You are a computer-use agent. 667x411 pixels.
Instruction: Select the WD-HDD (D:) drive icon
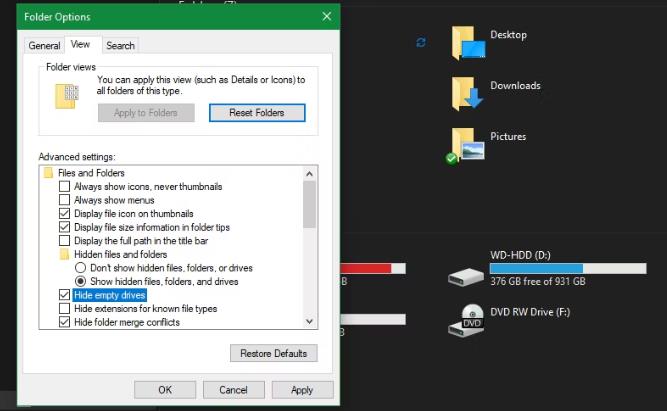click(x=466, y=277)
